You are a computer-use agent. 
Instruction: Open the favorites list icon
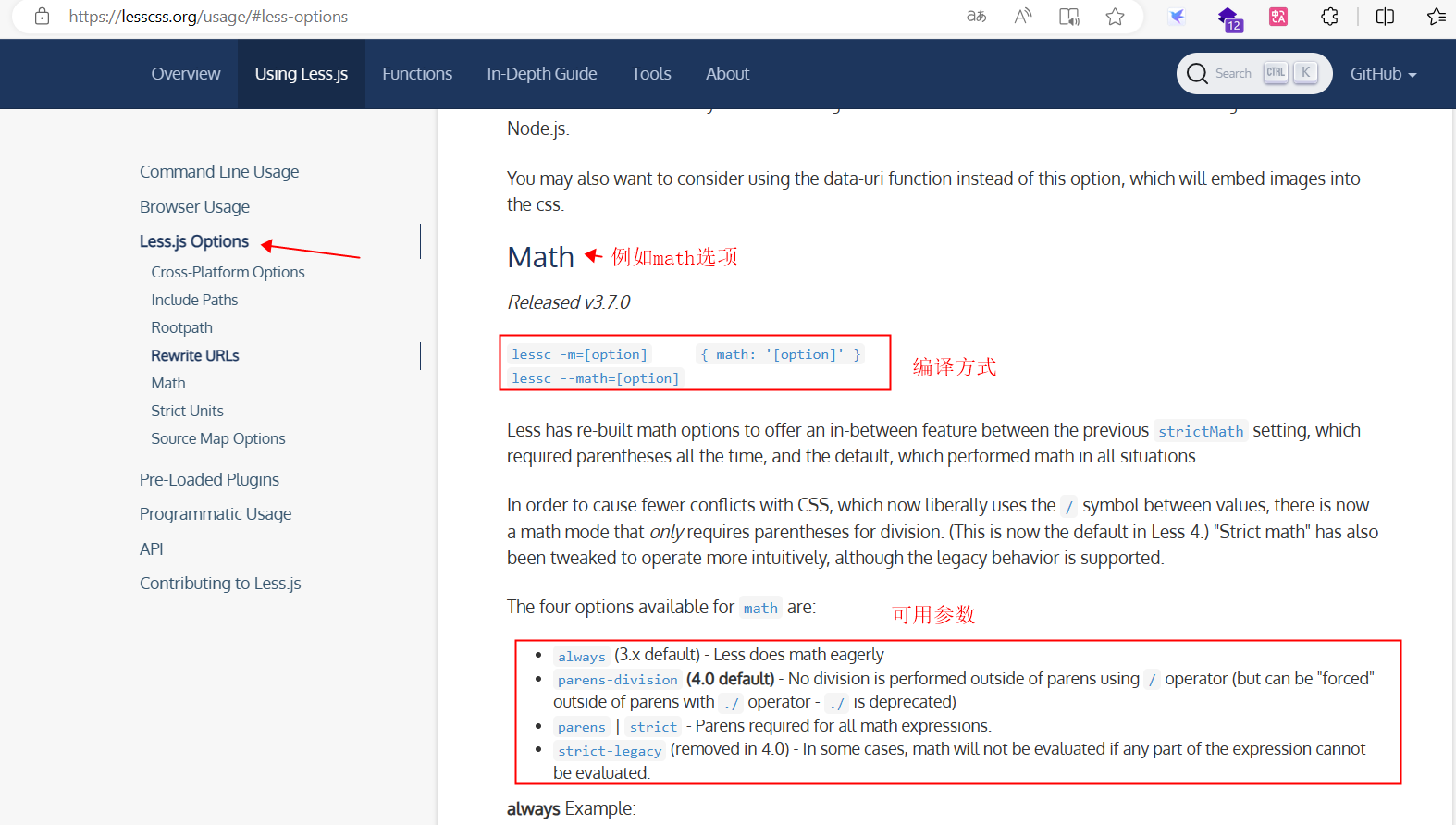click(x=1436, y=17)
